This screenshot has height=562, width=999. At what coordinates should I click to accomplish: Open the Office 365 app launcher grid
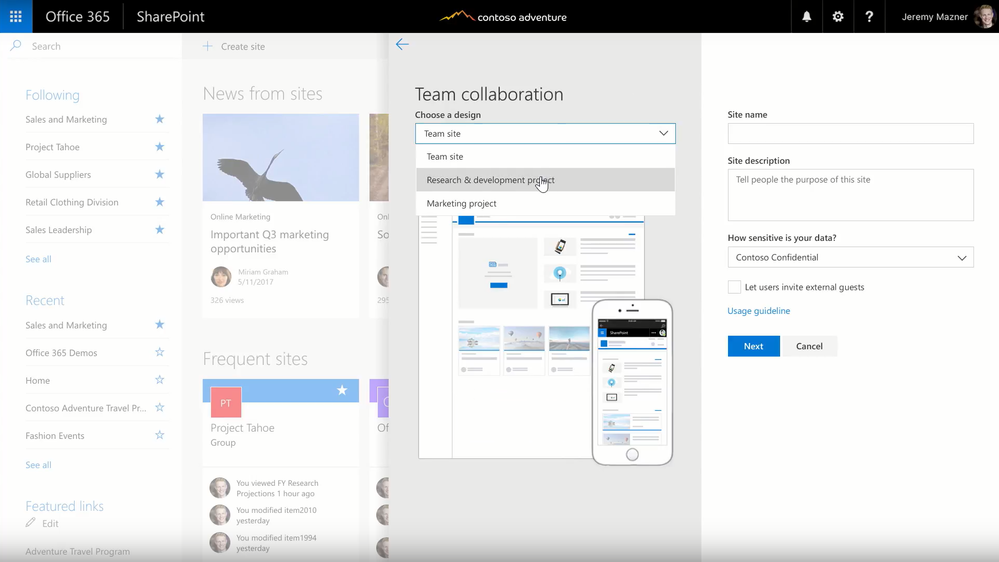16,17
